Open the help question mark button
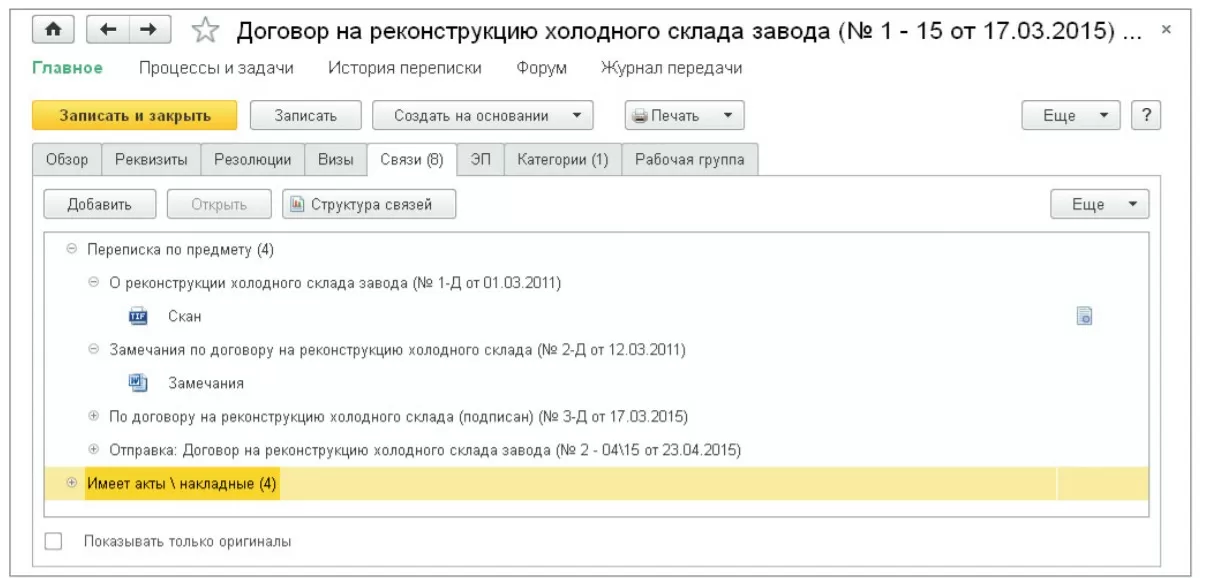Image resolution: width=1207 pixels, height=578 pixels. (1146, 115)
